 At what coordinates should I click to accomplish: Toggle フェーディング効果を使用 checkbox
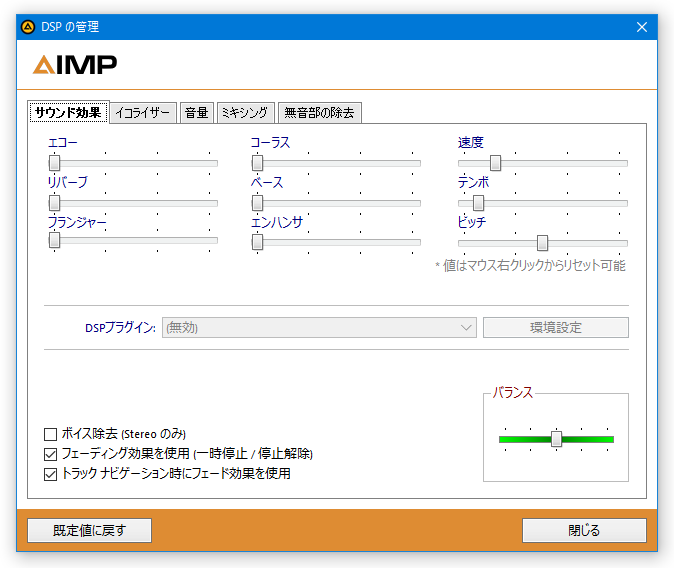tap(51, 454)
